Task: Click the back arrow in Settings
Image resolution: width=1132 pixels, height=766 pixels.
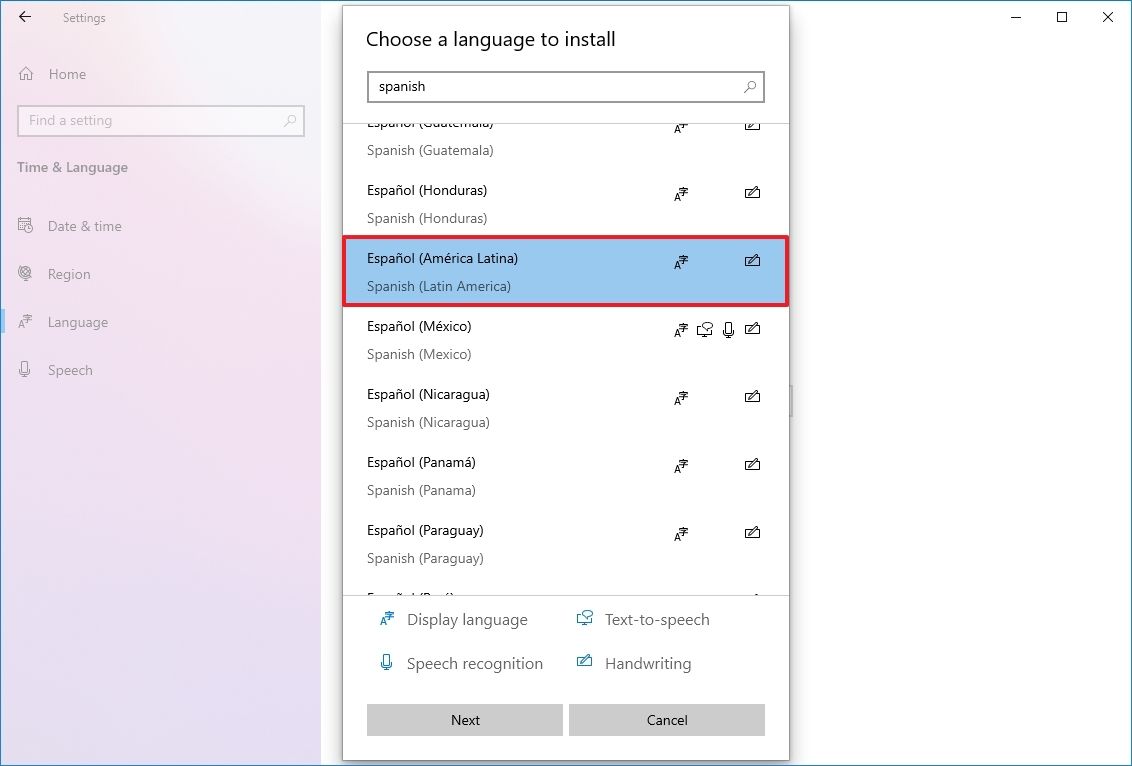Action: pyautogui.click(x=24, y=17)
